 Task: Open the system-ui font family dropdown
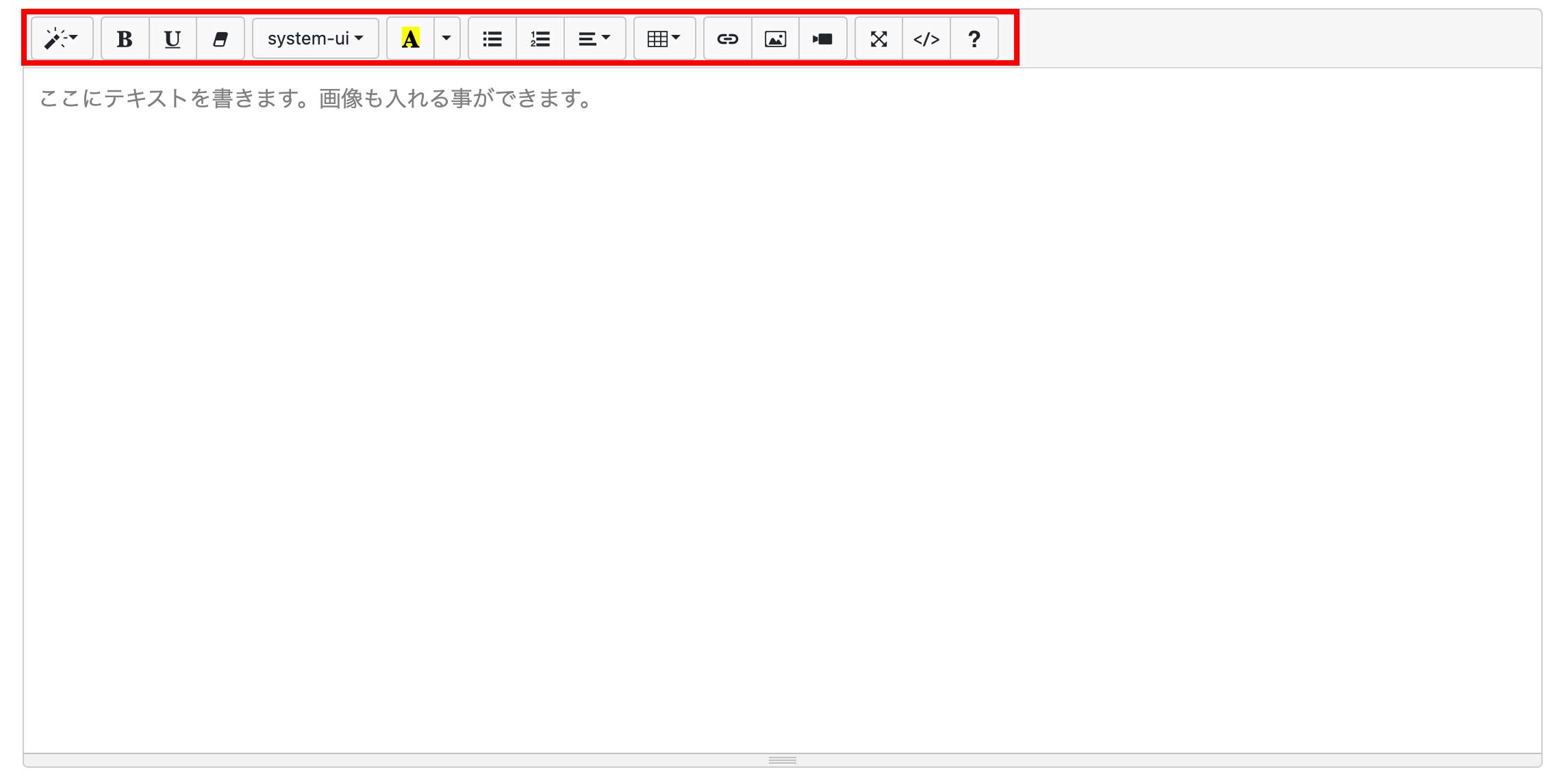tap(315, 39)
